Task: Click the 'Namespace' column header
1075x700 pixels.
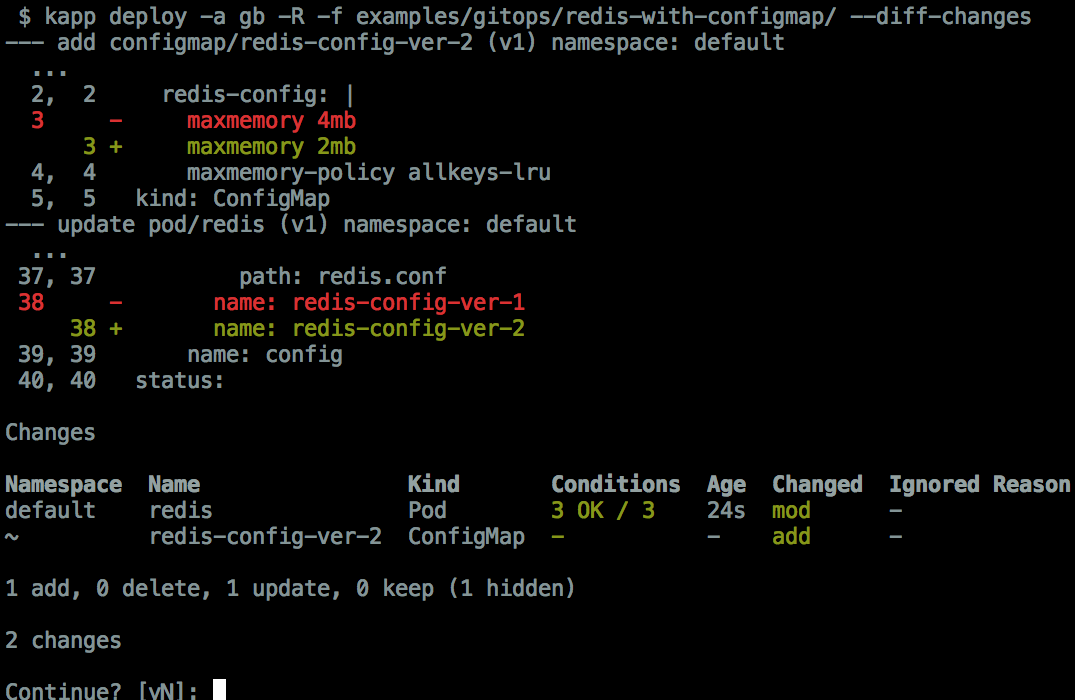Action: click(x=64, y=485)
